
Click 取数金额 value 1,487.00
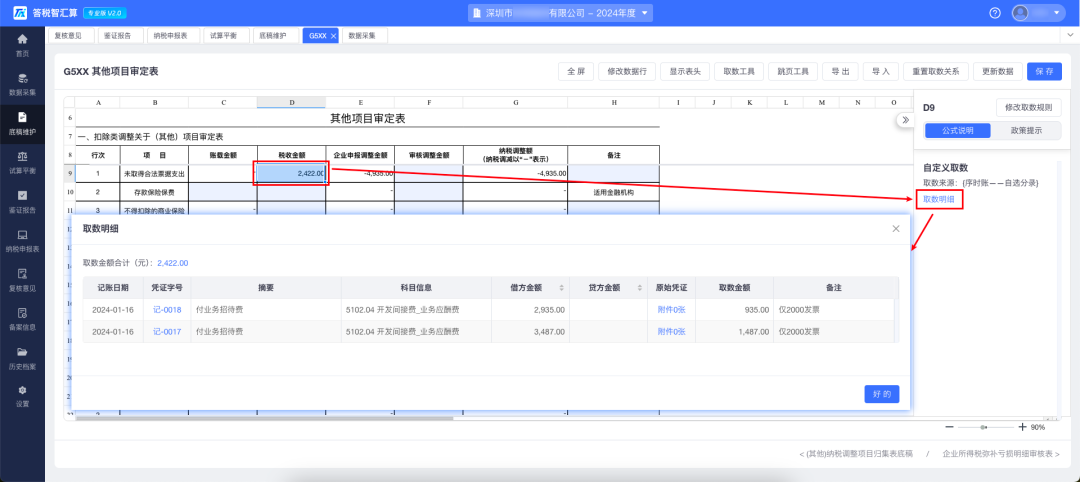pyautogui.click(x=752, y=331)
